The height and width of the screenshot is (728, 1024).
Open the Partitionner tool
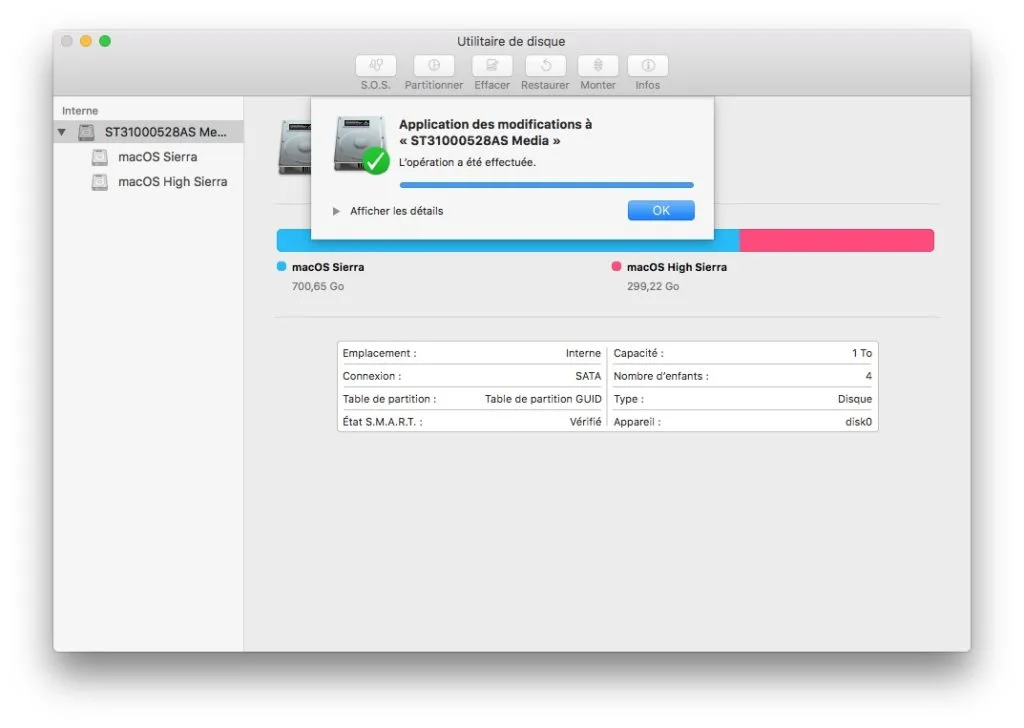(x=434, y=65)
